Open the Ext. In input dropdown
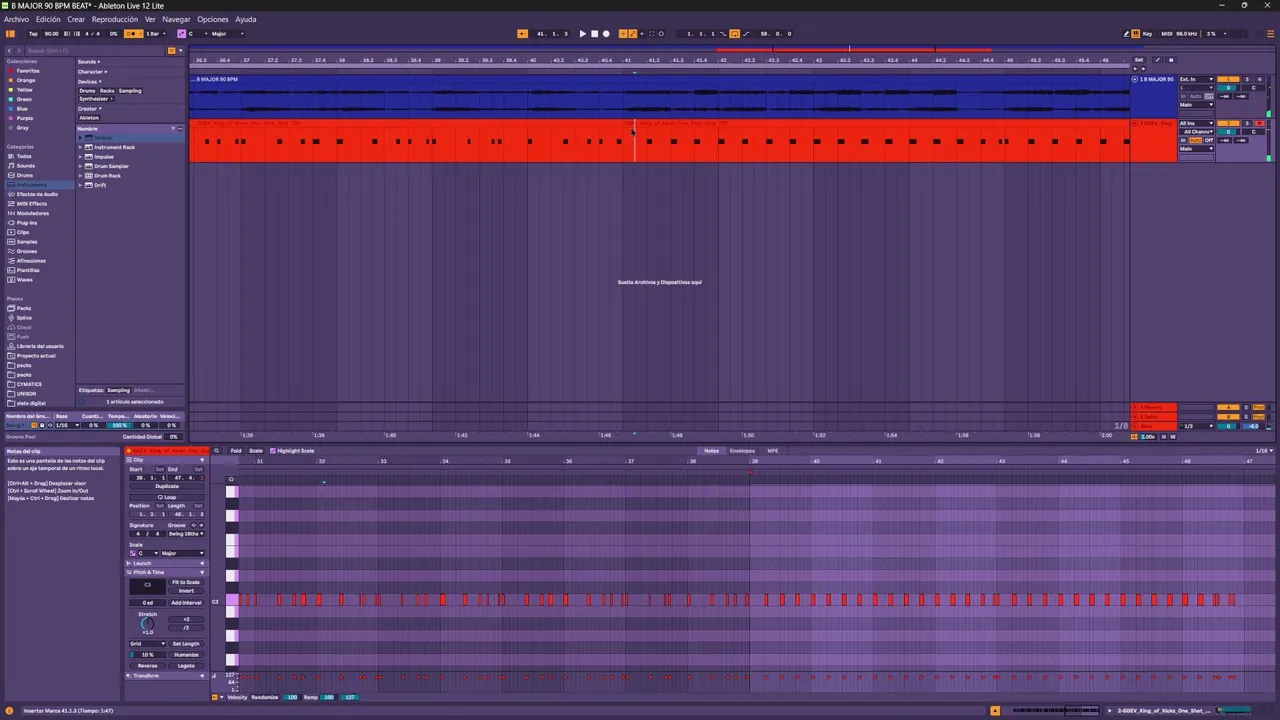This screenshot has width=1280, height=720. (1194, 80)
